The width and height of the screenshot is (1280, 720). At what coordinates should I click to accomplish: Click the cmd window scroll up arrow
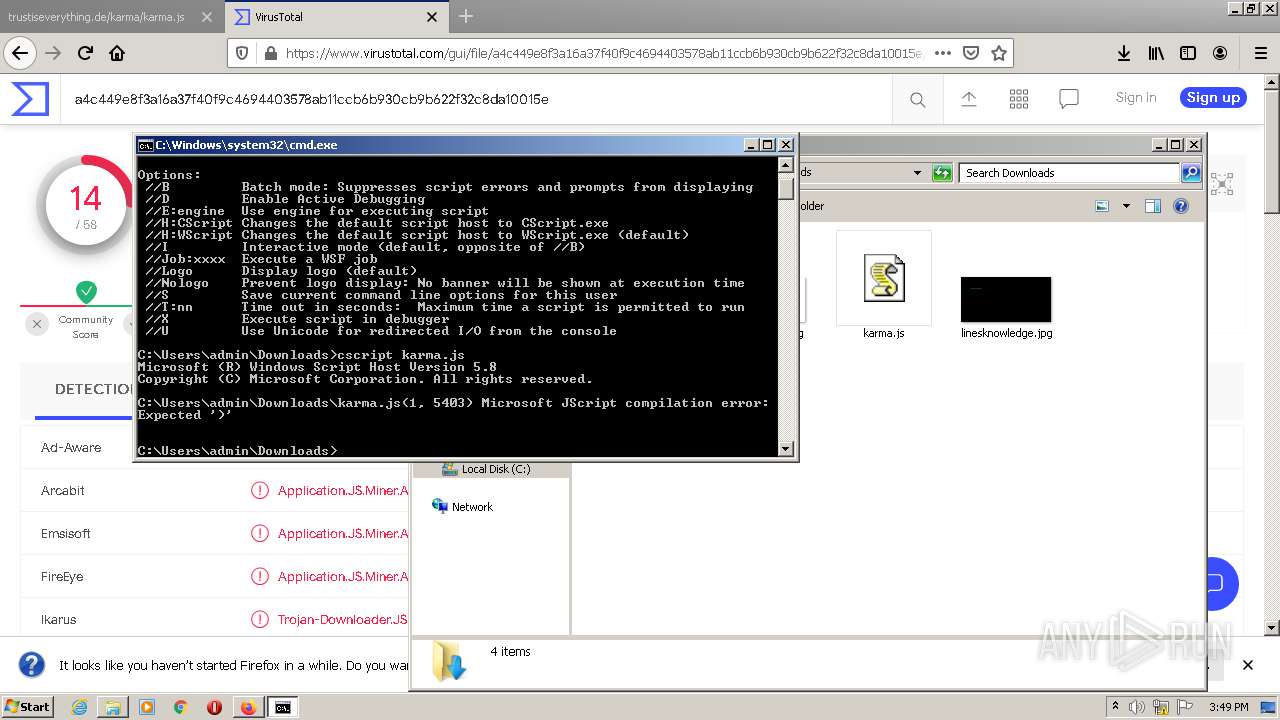coord(786,166)
